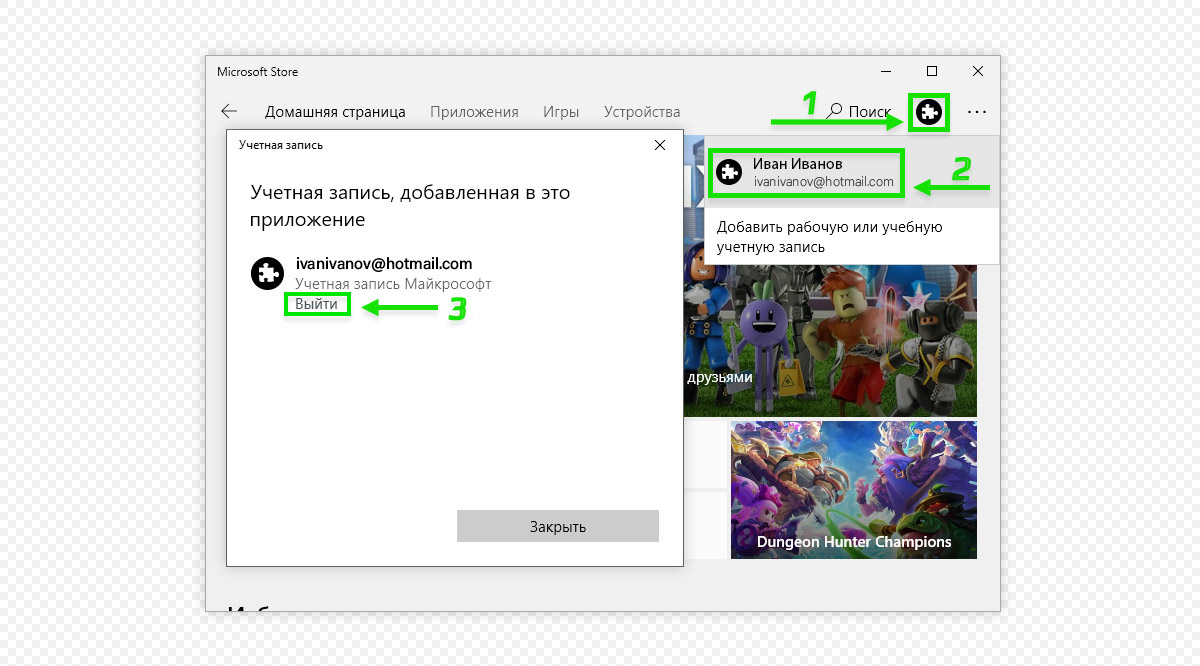Screen dimensions: 1200x666
Task: Close the Microsoft Store window
Action: point(977,71)
